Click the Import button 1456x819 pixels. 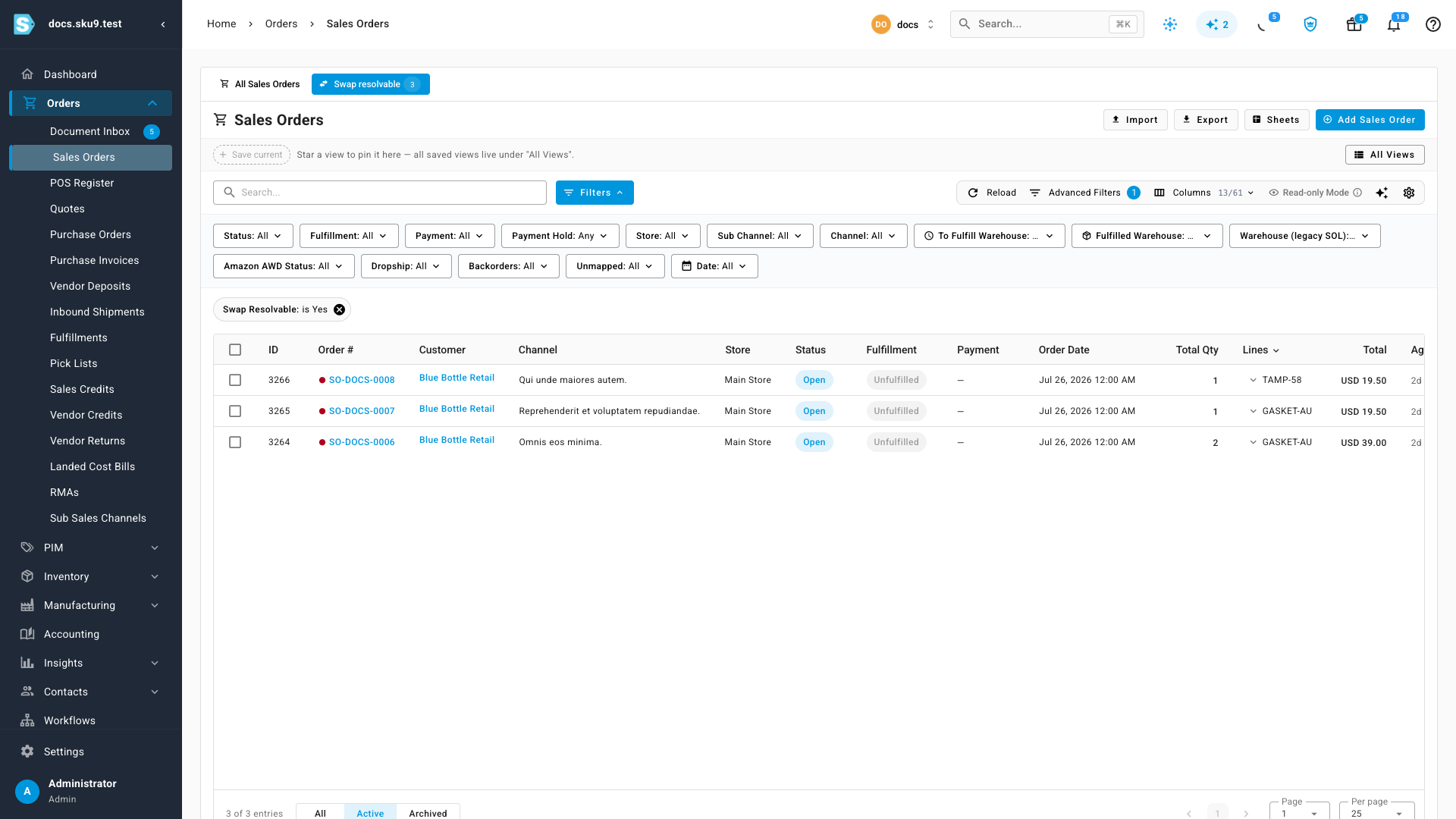point(1134,120)
